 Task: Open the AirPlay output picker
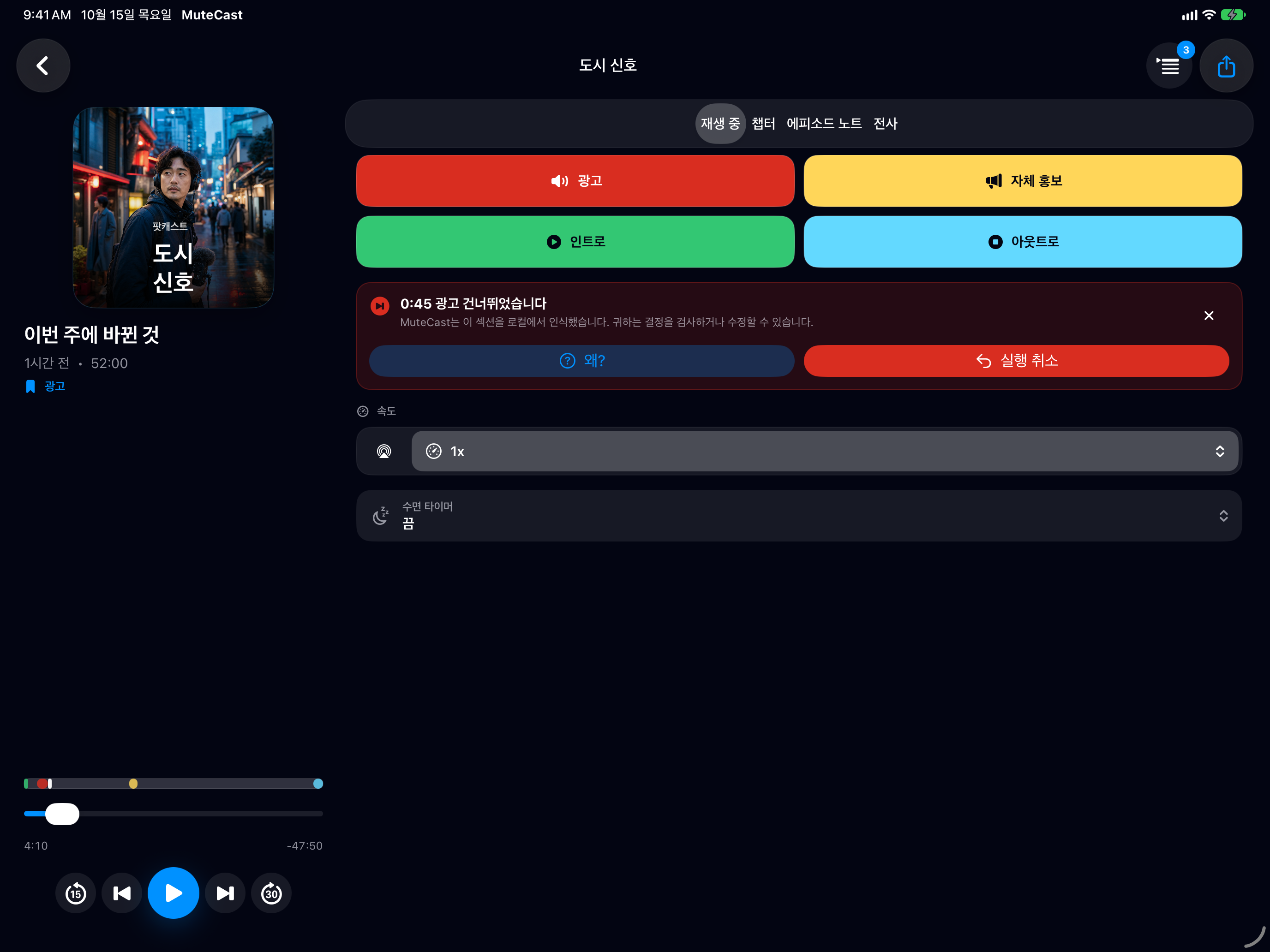point(384,452)
